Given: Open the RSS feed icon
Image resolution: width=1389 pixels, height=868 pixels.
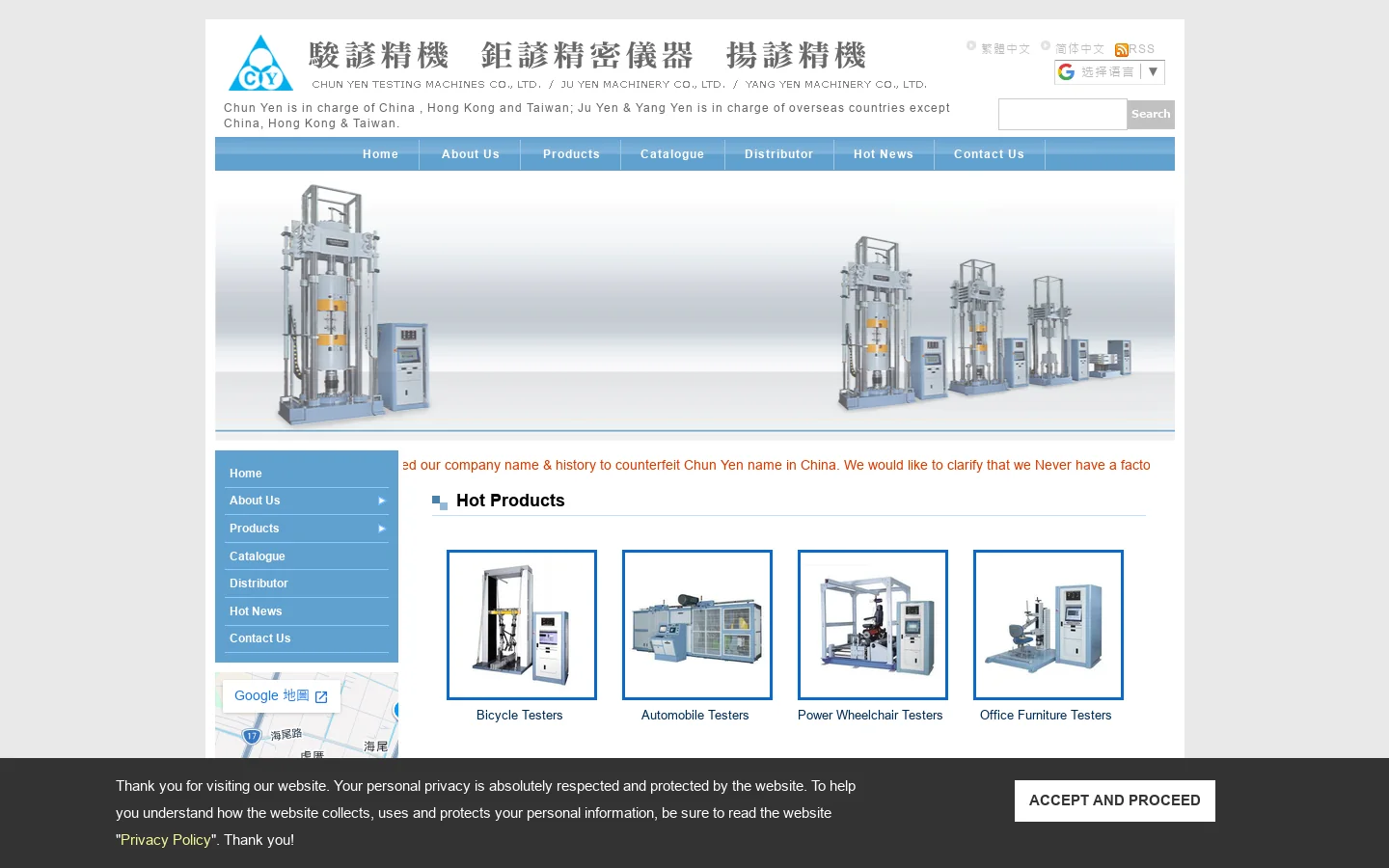Looking at the screenshot, I should tap(1121, 50).
